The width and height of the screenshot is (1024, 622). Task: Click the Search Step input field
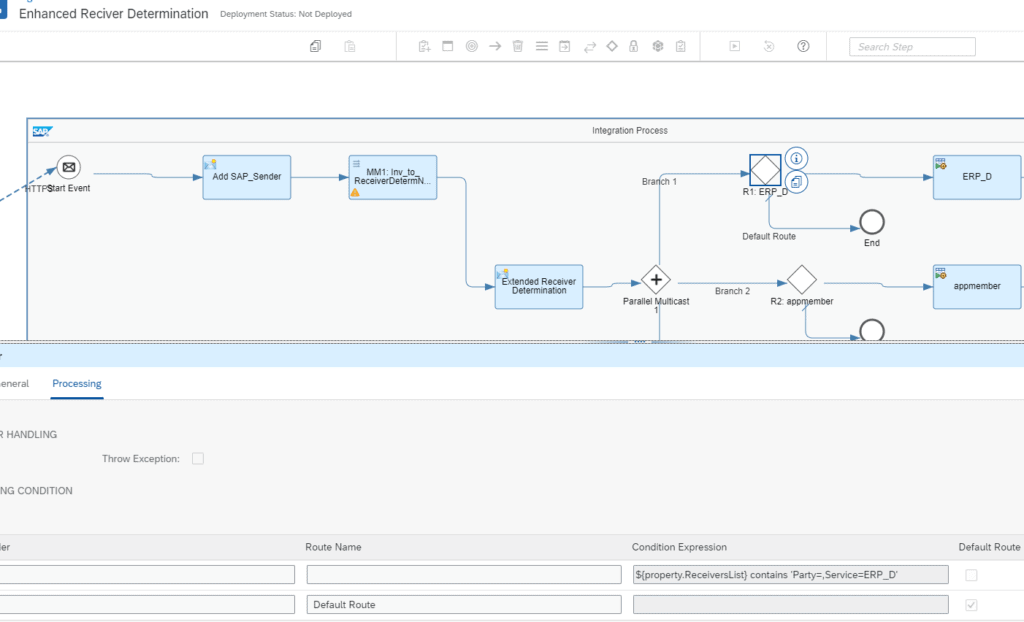click(x=912, y=46)
